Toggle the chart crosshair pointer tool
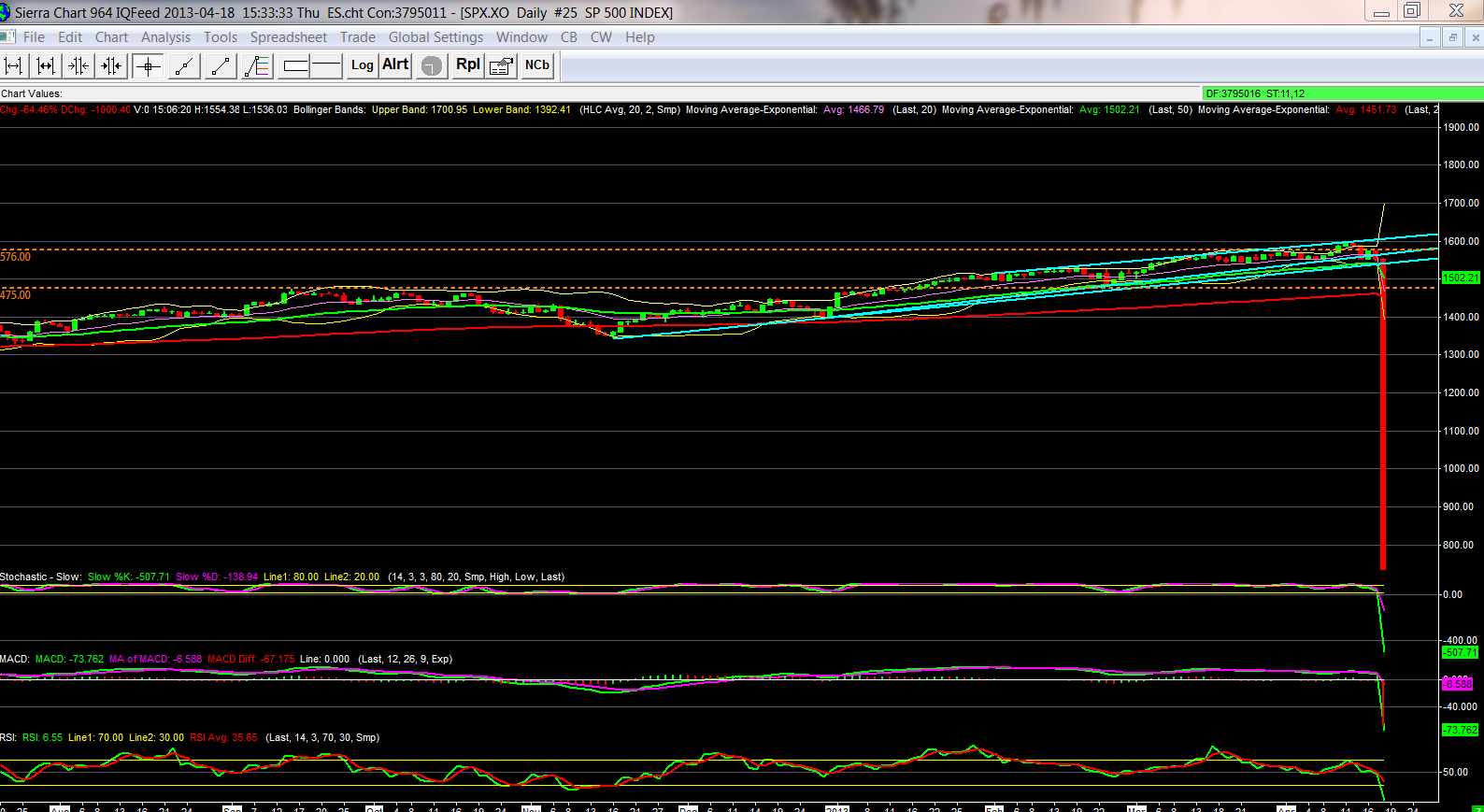Viewport: 1484px width, 812px height. click(x=148, y=65)
